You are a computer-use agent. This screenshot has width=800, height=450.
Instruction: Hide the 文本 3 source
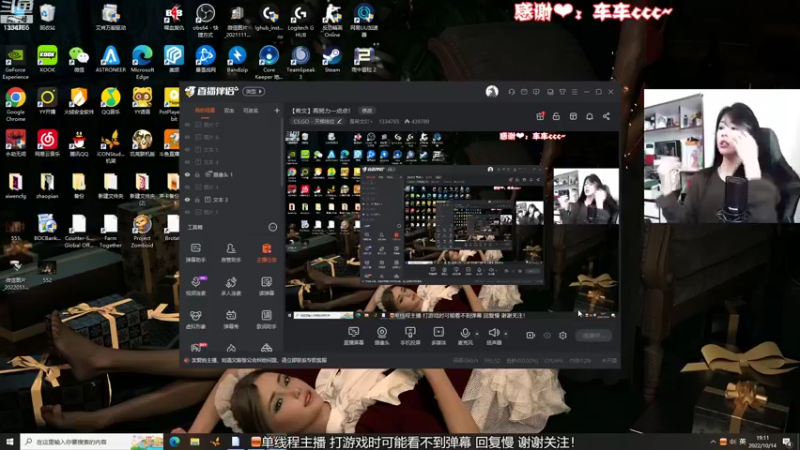[187, 199]
